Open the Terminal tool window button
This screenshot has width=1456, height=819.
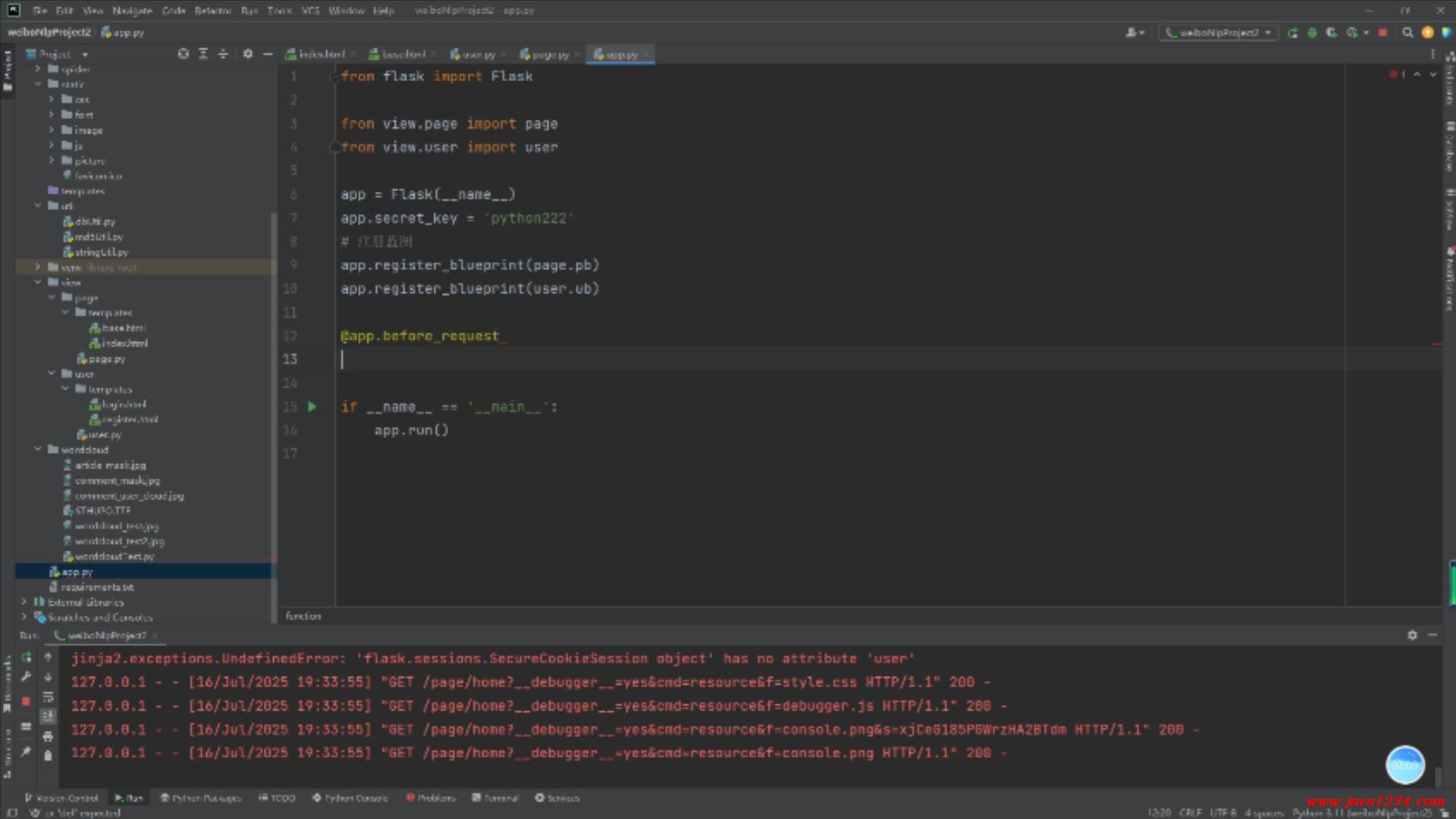click(x=495, y=798)
